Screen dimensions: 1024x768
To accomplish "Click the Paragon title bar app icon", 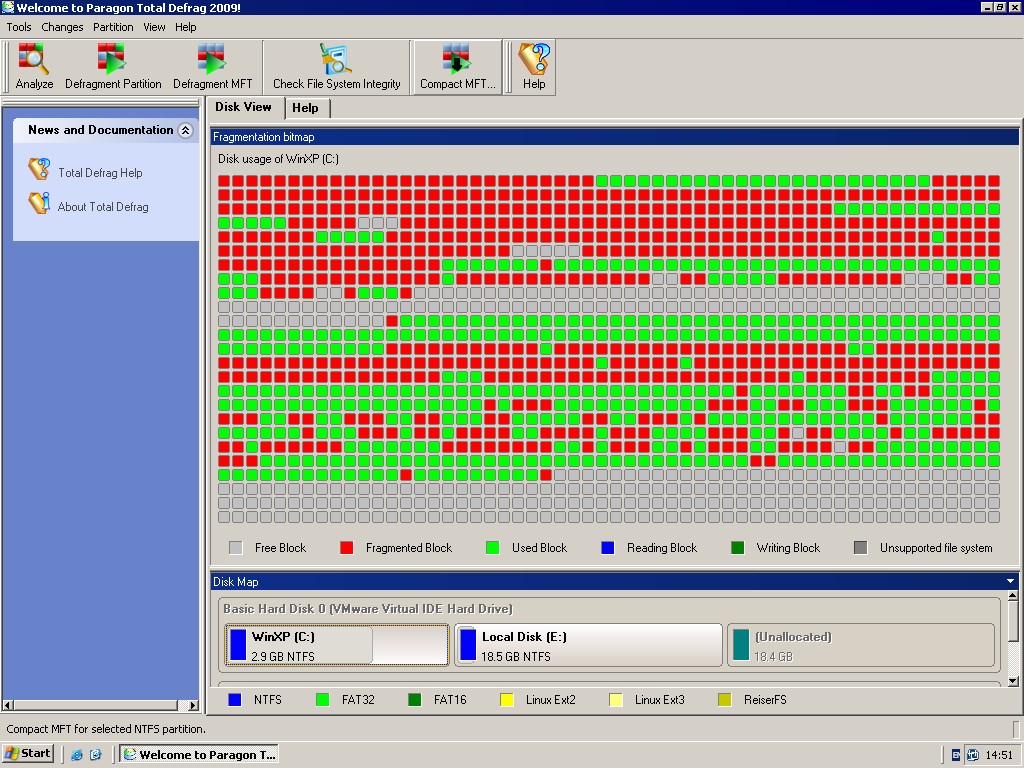I will pos(8,7).
